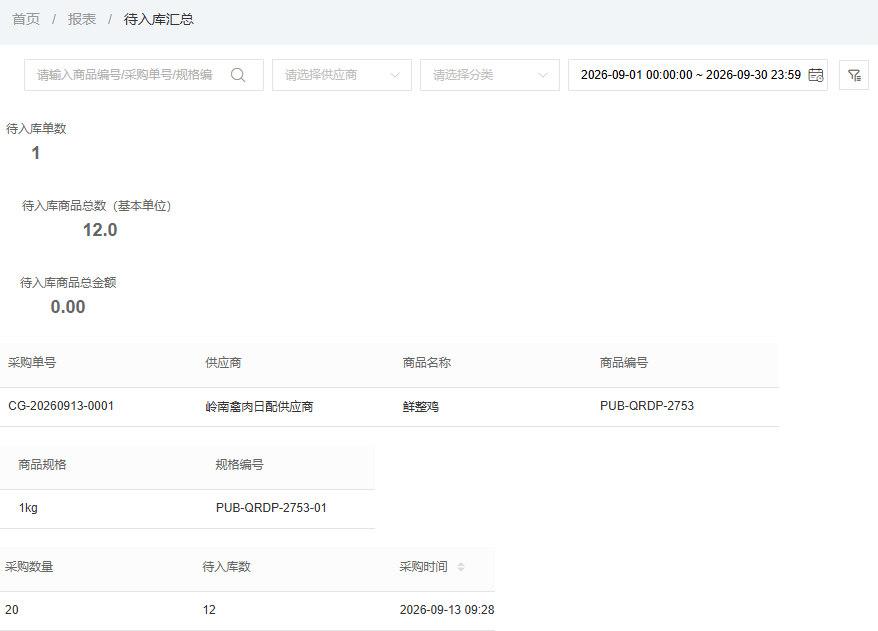Go to 报表 breadcrumb

tap(82, 19)
